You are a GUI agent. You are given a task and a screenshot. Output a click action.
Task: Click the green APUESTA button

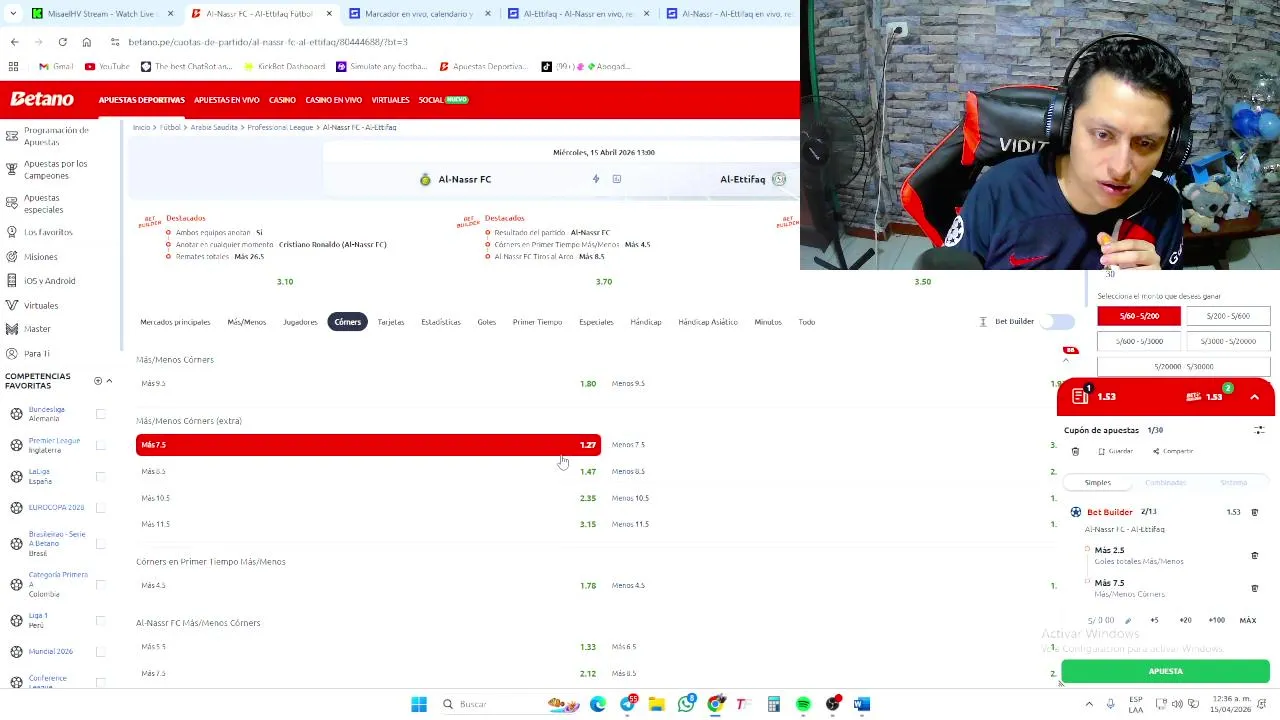[1166, 672]
